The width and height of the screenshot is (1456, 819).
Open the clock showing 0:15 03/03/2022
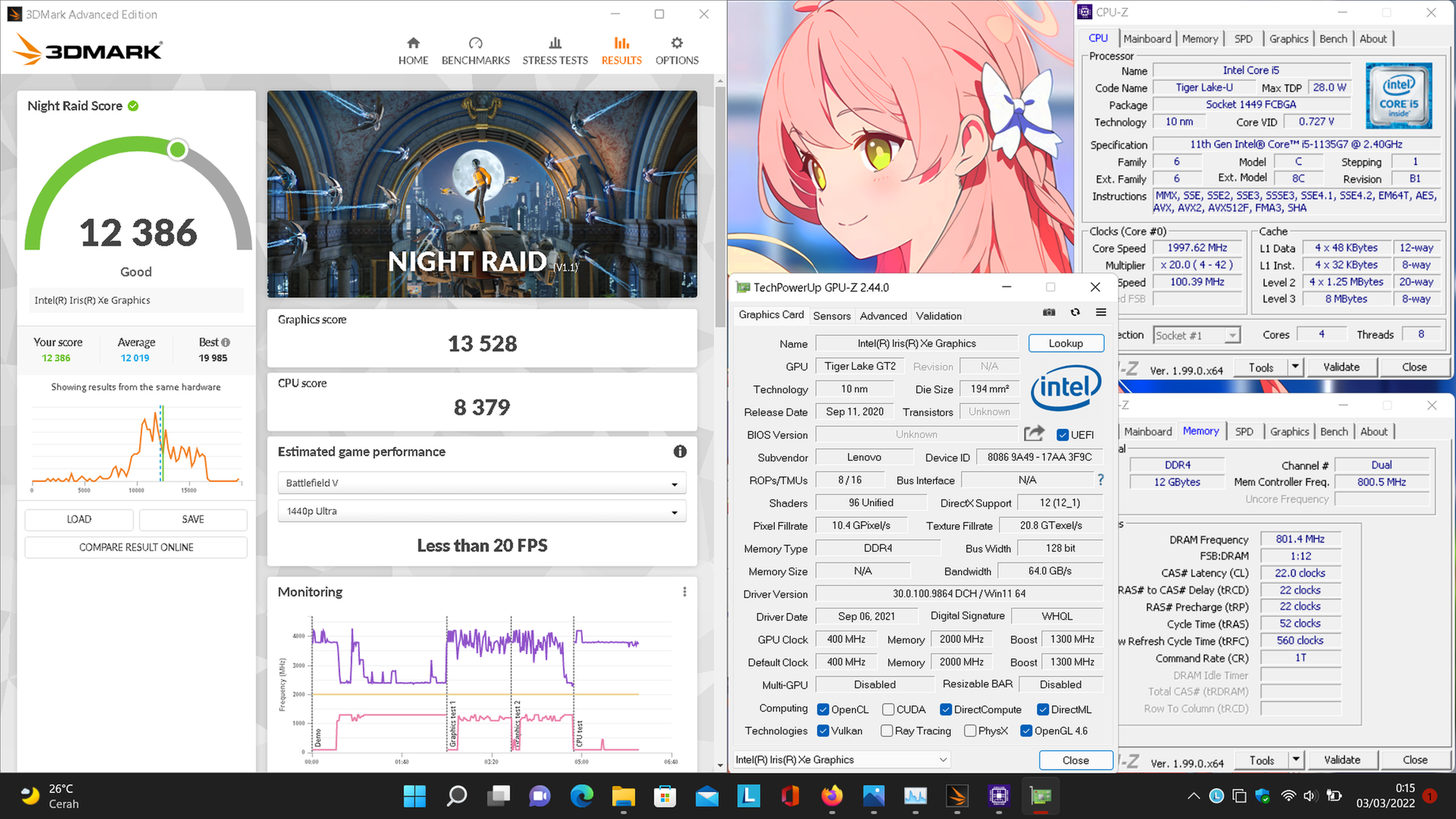(x=1385, y=796)
